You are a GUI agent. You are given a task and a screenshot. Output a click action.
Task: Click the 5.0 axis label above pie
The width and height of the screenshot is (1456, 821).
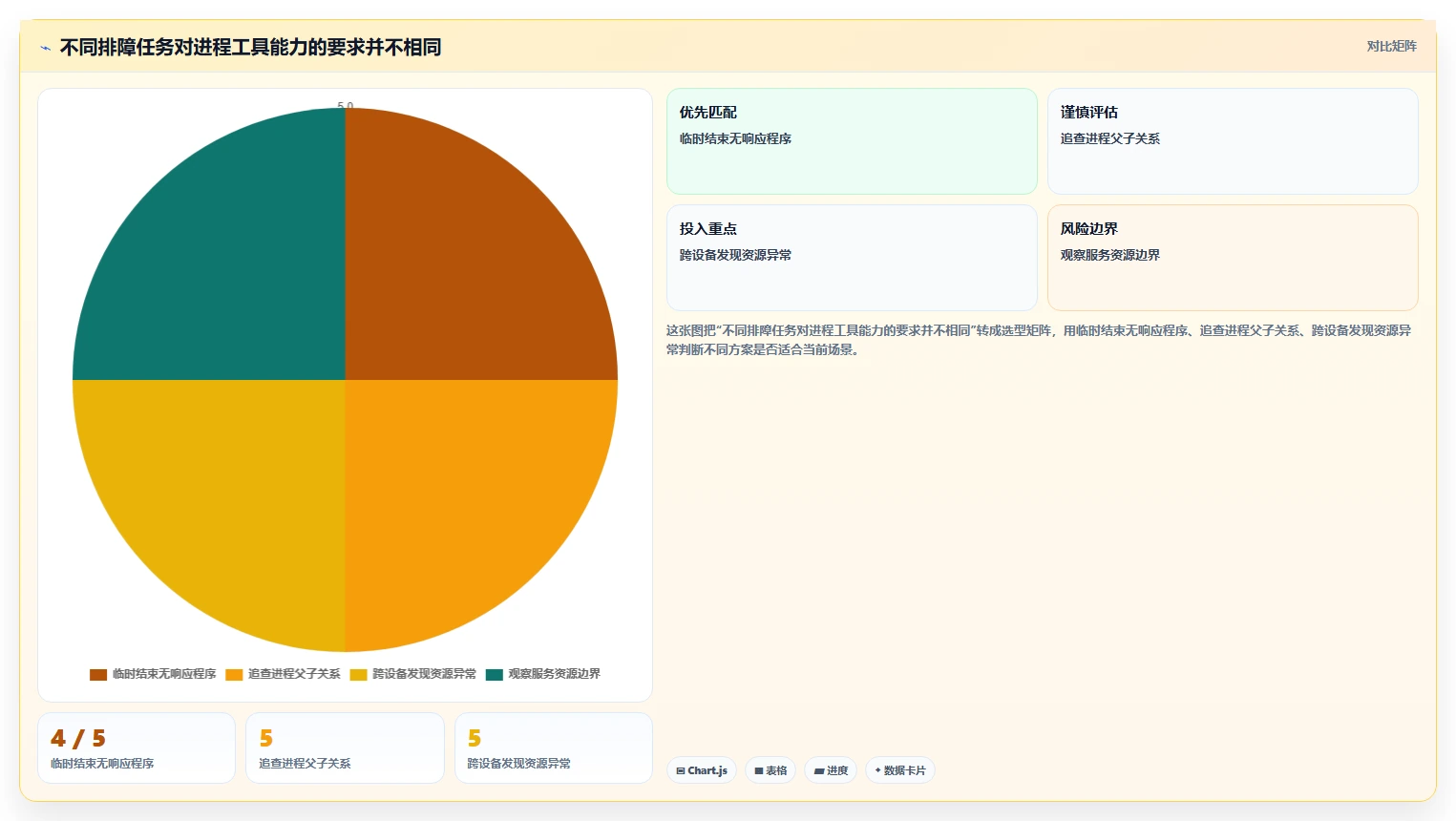[x=346, y=105]
